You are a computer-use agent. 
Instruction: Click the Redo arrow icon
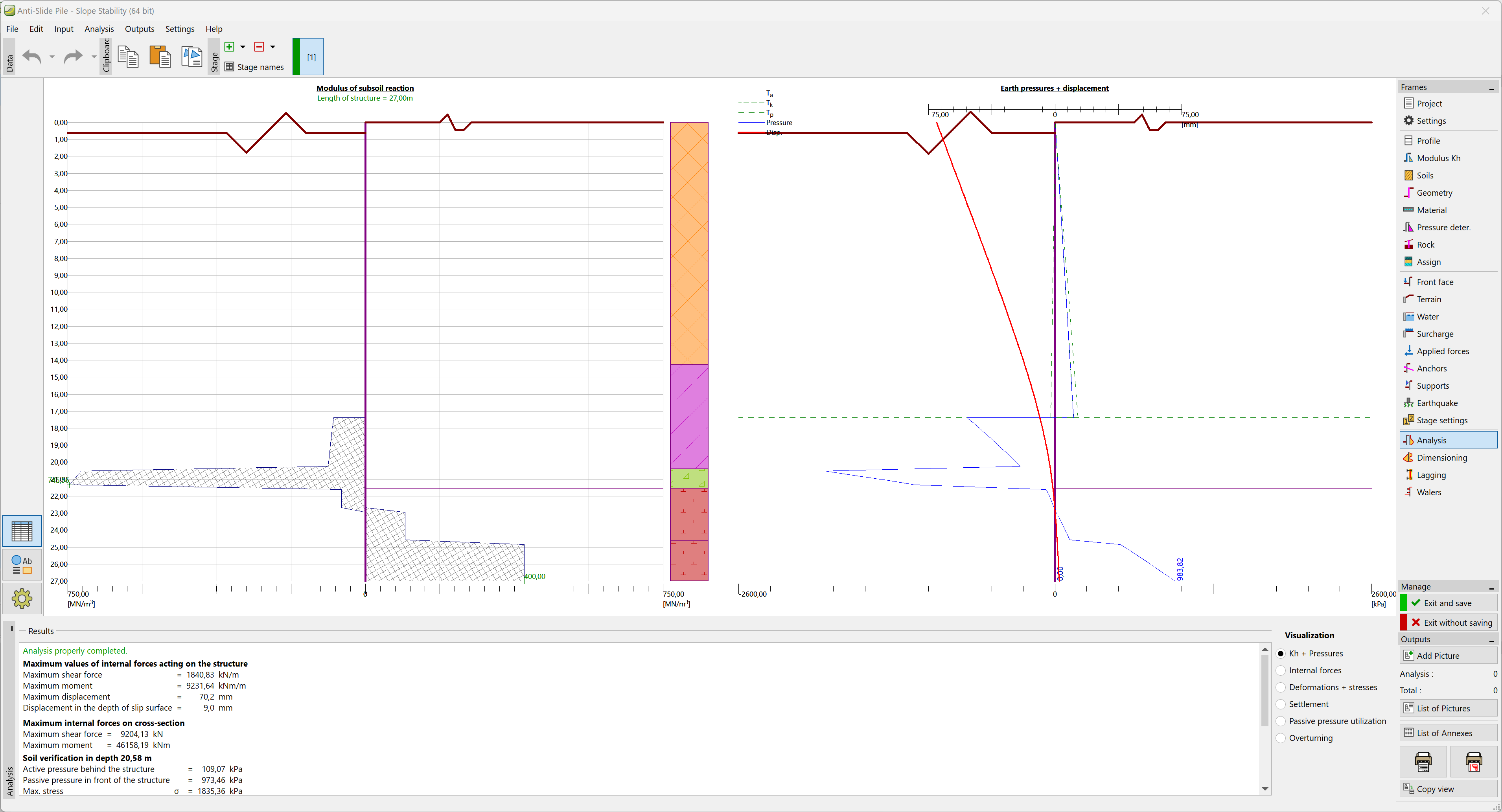[x=73, y=57]
